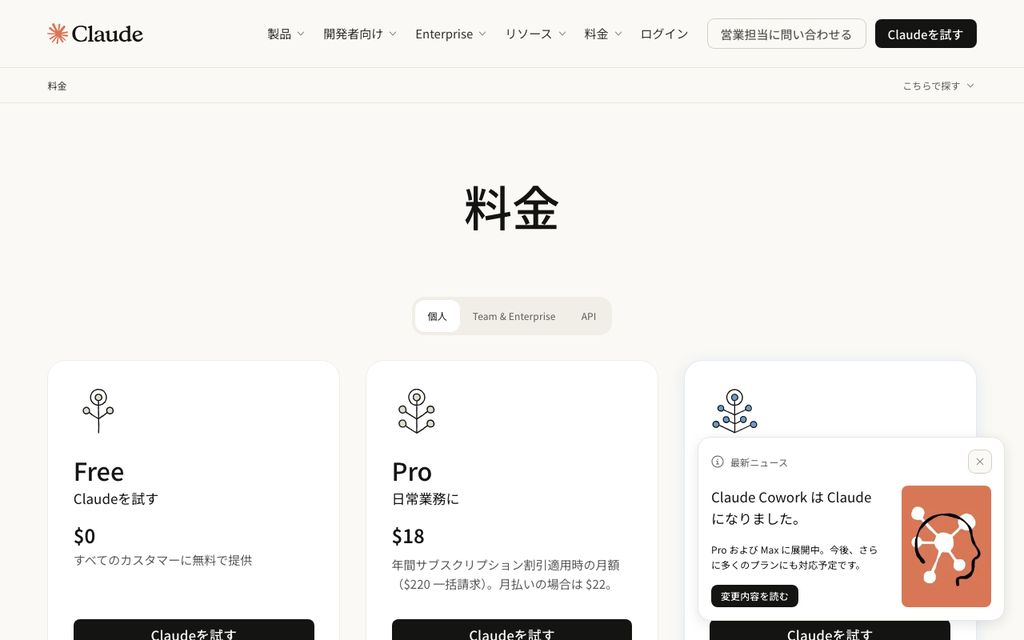The height and width of the screenshot is (640, 1024).
Task: Click the 年間サブスクリプション割引 description text
Action: pyautogui.click(x=505, y=575)
